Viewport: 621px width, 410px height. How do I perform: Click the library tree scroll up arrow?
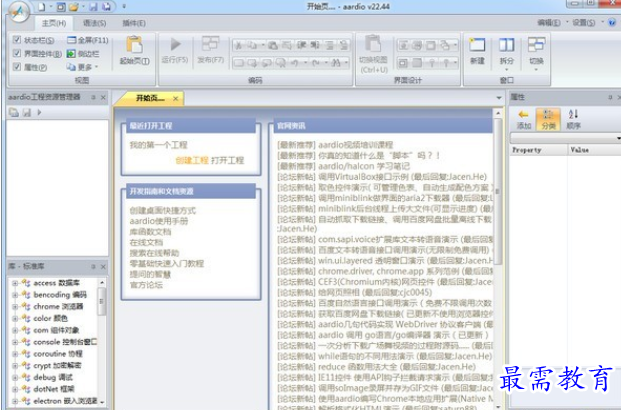[x=102, y=282]
